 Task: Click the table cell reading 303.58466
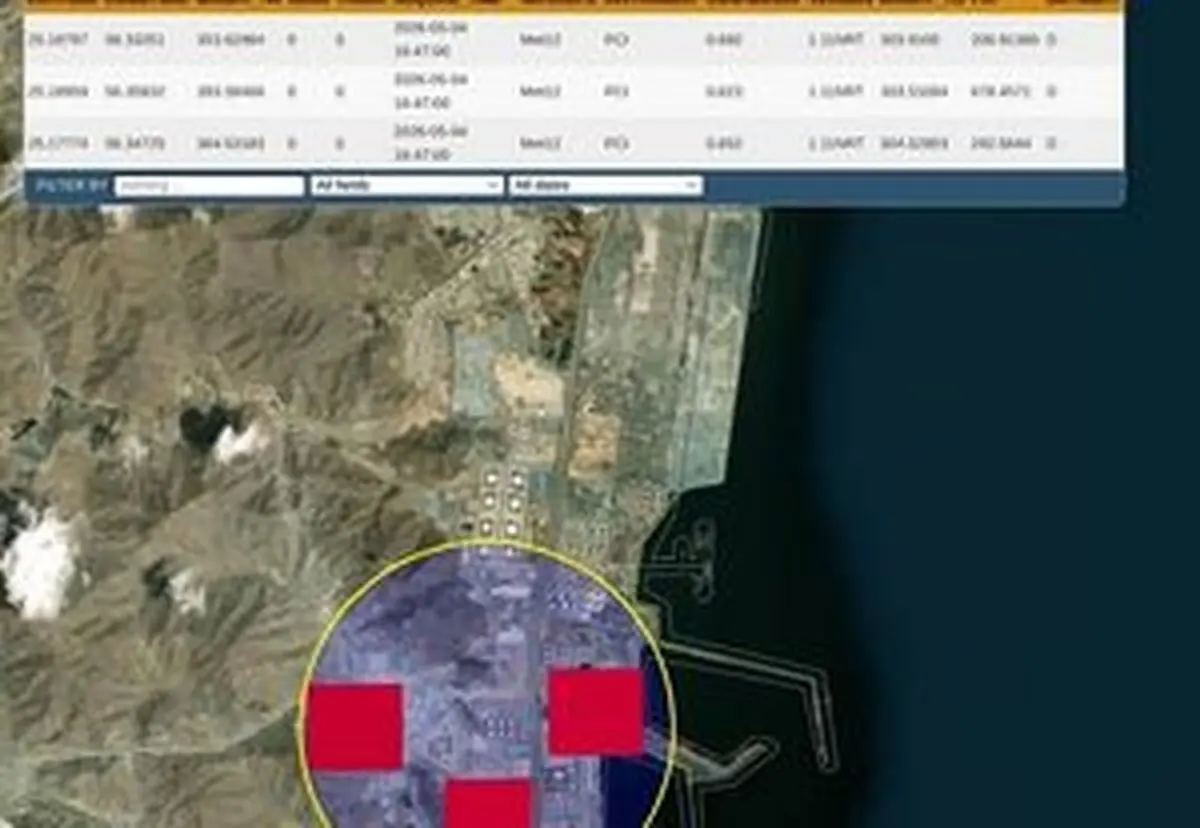231,92
